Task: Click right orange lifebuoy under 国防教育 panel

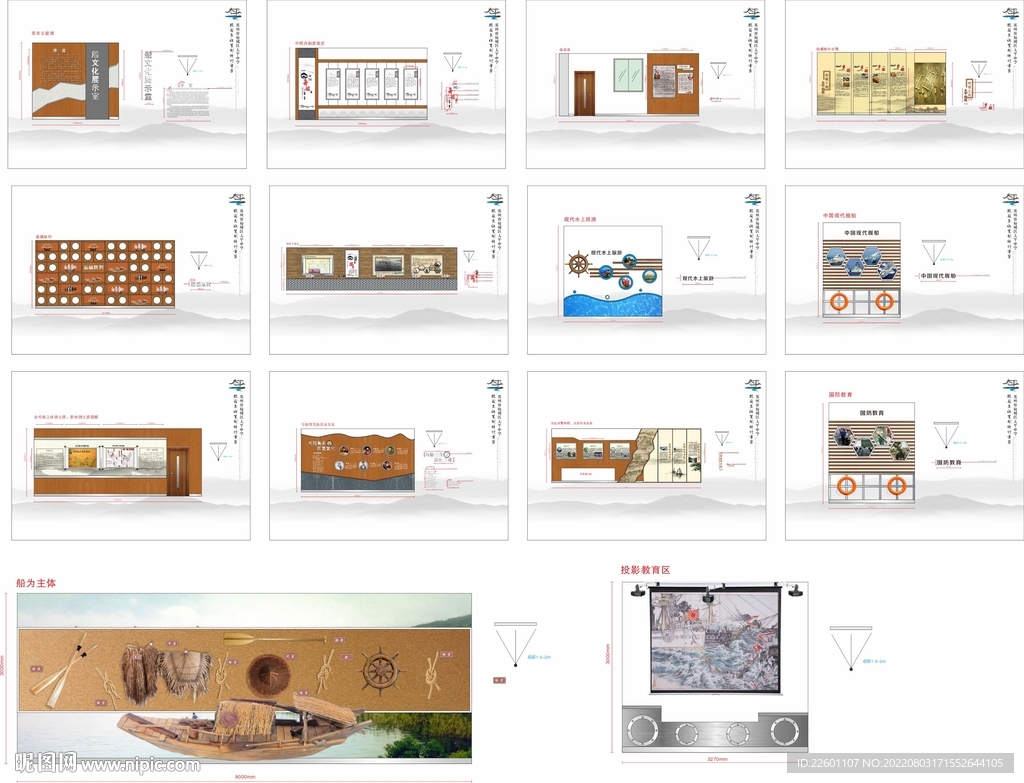Action: [896, 486]
